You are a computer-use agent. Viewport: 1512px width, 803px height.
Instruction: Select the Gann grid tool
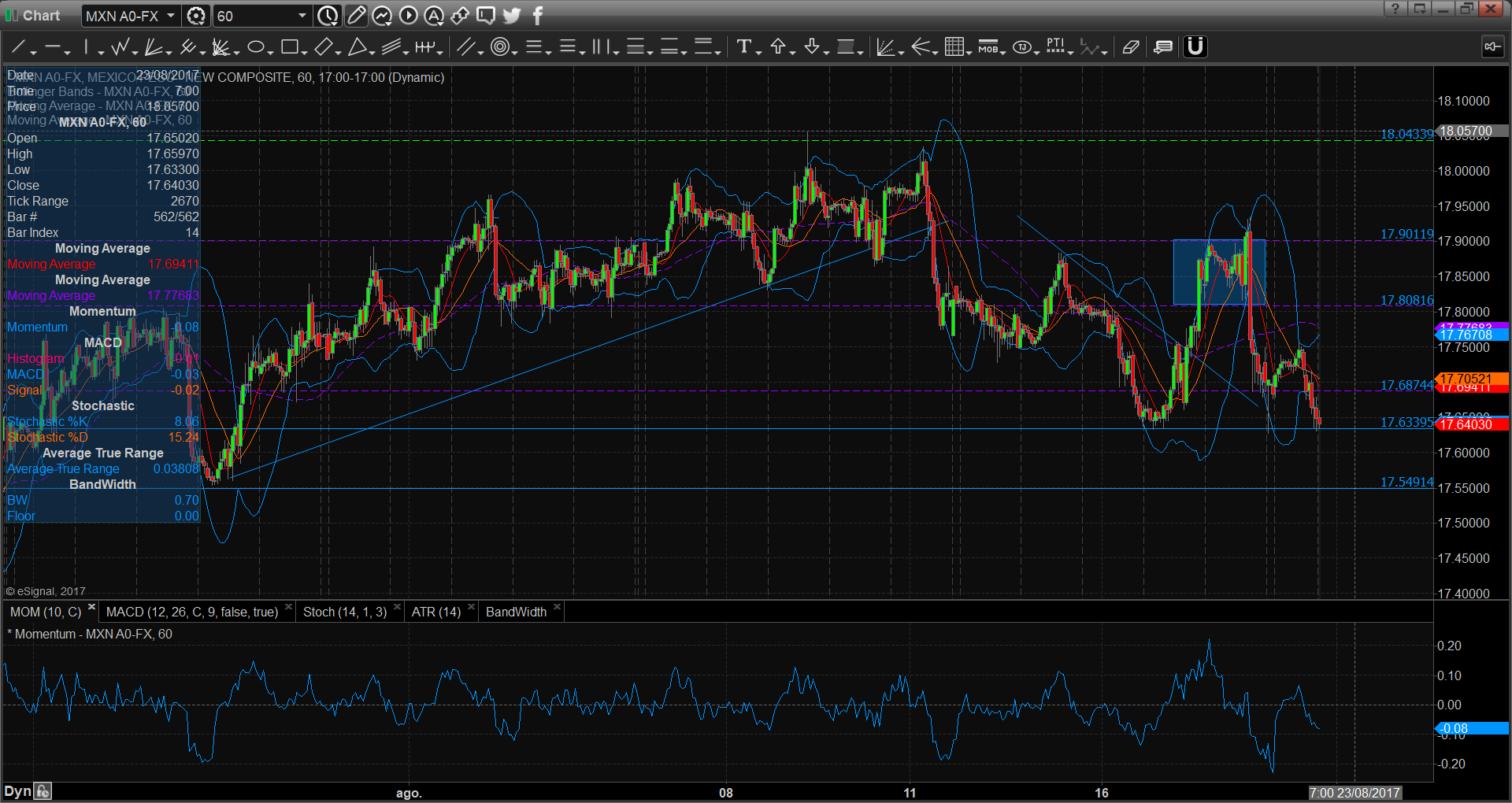click(954, 47)
